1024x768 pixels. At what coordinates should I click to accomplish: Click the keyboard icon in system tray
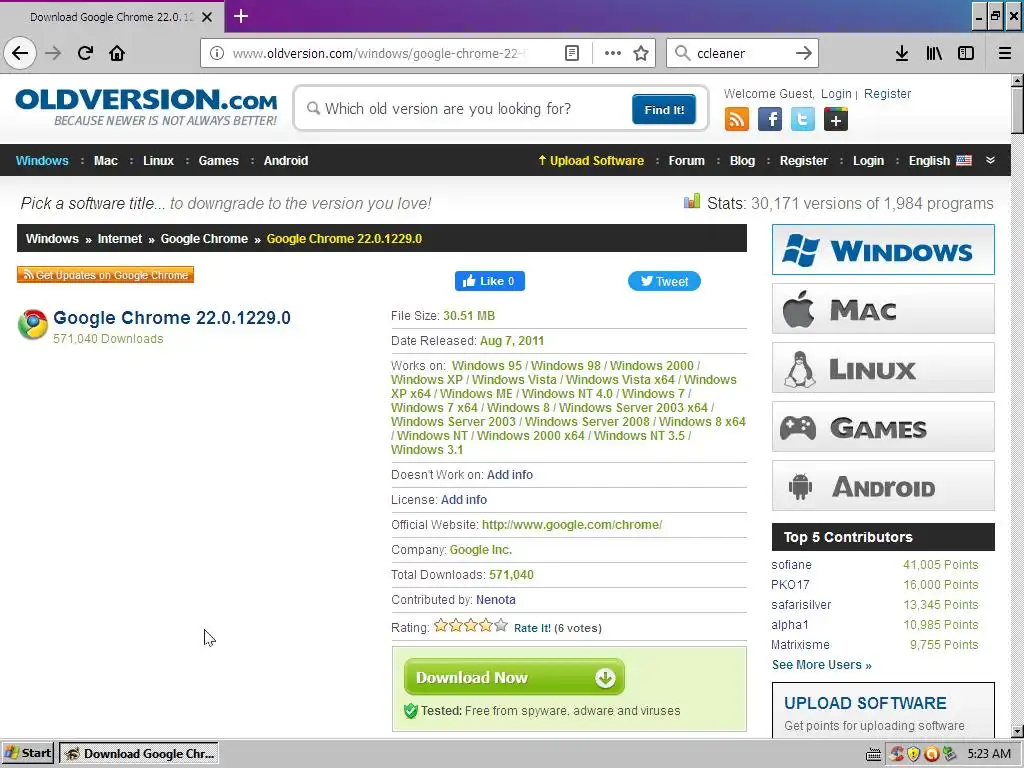click(873, 754)
